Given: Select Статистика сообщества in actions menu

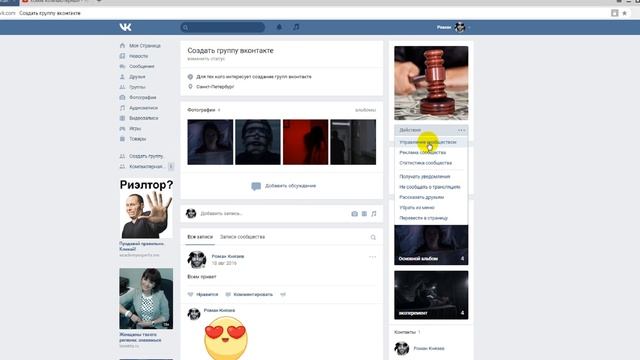Looking at the screenshot, I should coord(425,163).
